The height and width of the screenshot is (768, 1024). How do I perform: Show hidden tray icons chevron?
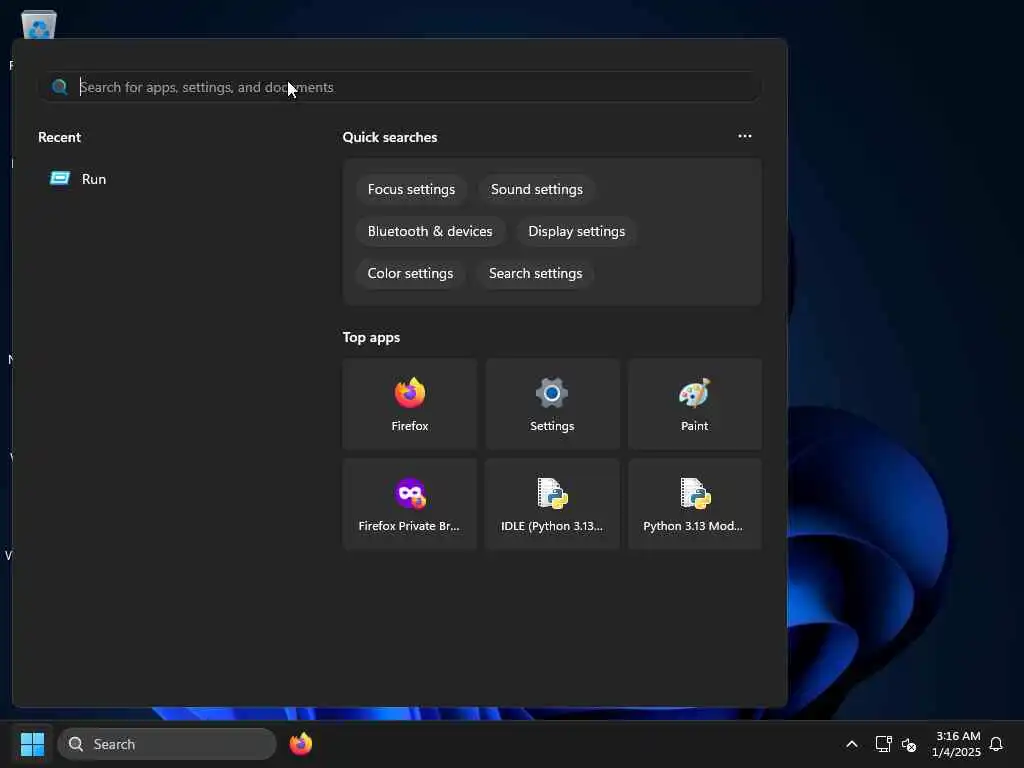(852, 744)
